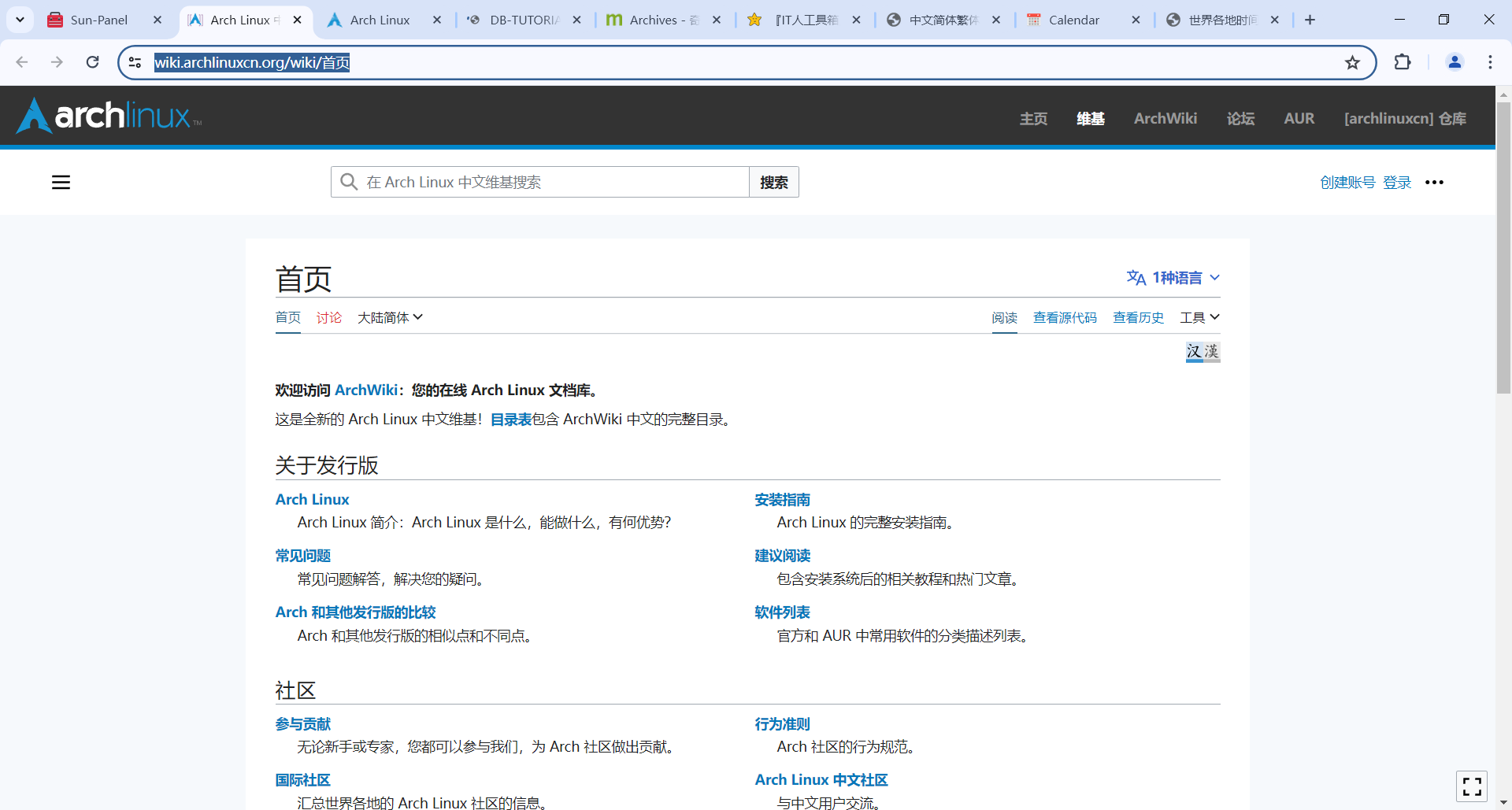The image size is (1512, 810).
Task: Switch to the 中文简体繁体 tab
Action: (x=943, y=20)
